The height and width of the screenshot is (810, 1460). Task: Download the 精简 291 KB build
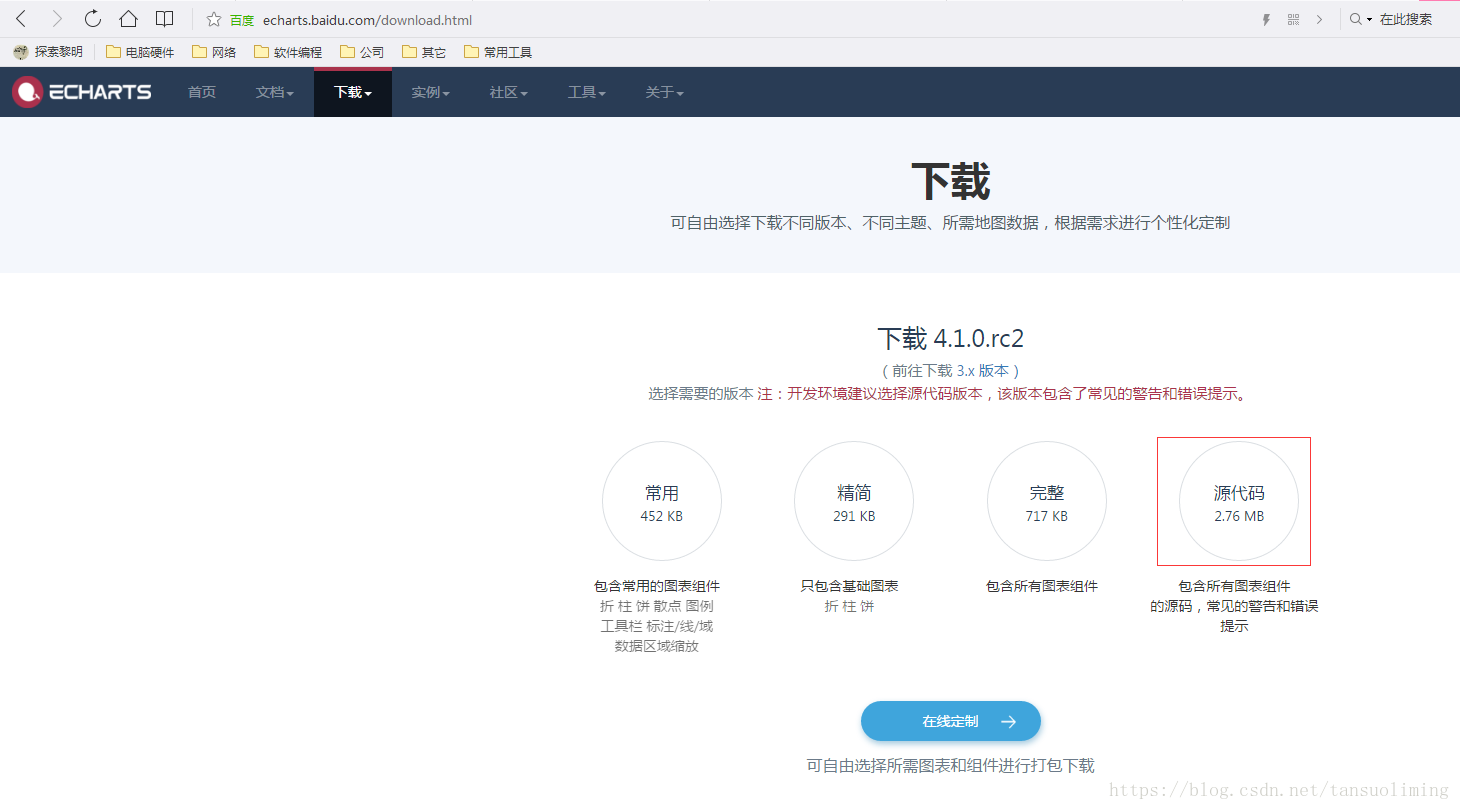[x=854, y=501]
